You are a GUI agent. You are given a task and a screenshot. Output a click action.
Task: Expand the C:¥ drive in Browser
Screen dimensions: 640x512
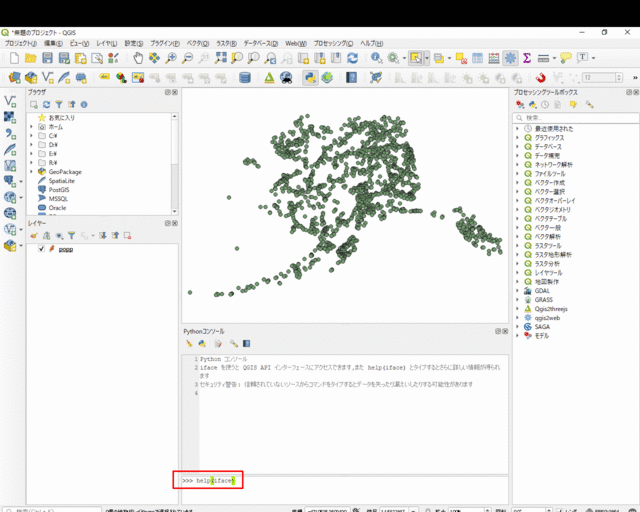click(x=31, y=136)
